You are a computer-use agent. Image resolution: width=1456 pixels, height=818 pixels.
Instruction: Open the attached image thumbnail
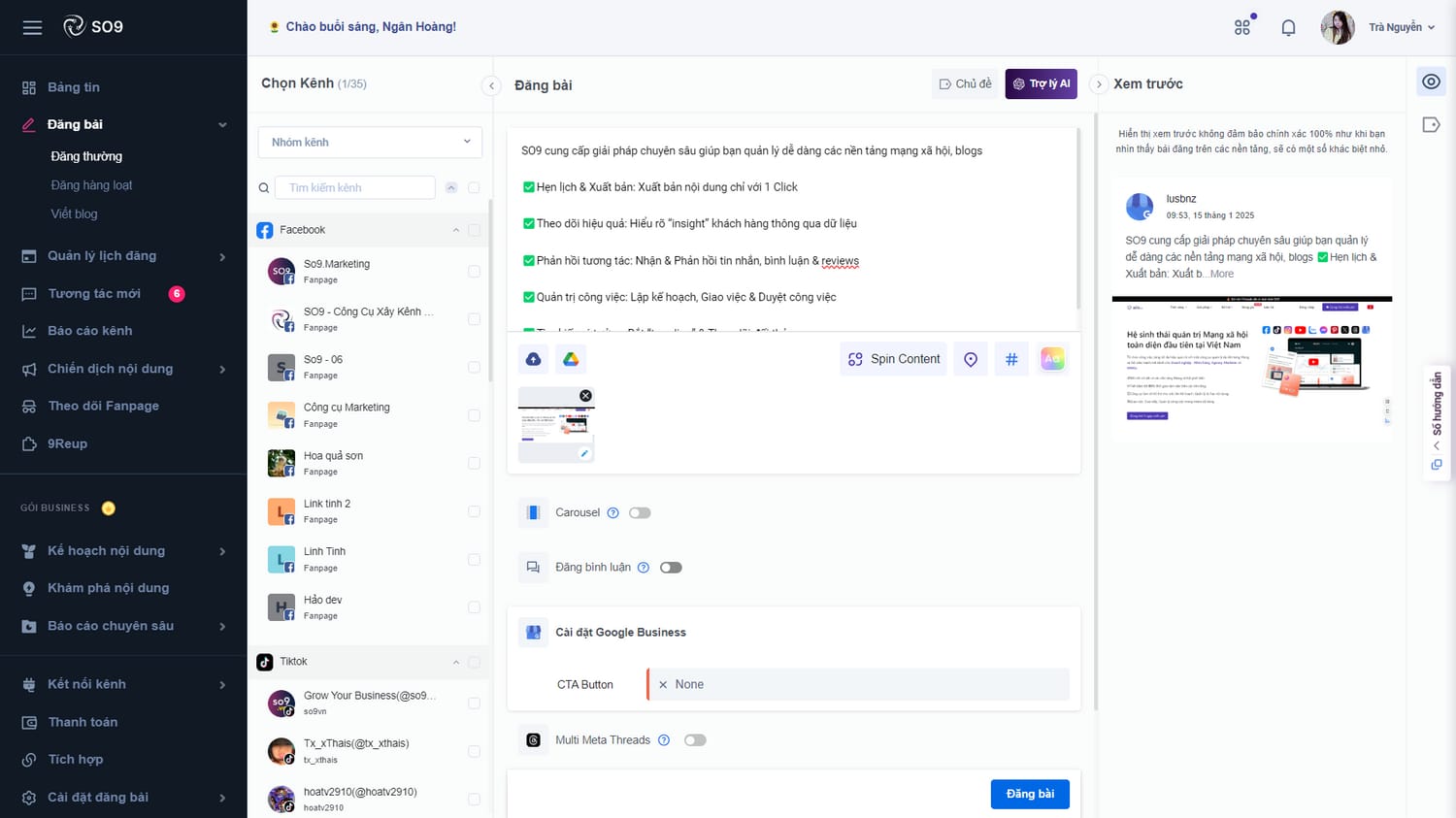[x=555, y=424]
